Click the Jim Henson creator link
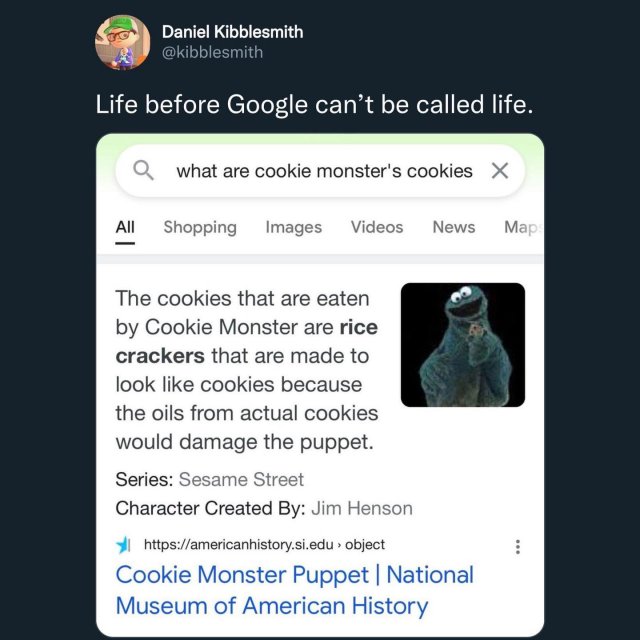This screenshot has width=640, height=640. 362,508
